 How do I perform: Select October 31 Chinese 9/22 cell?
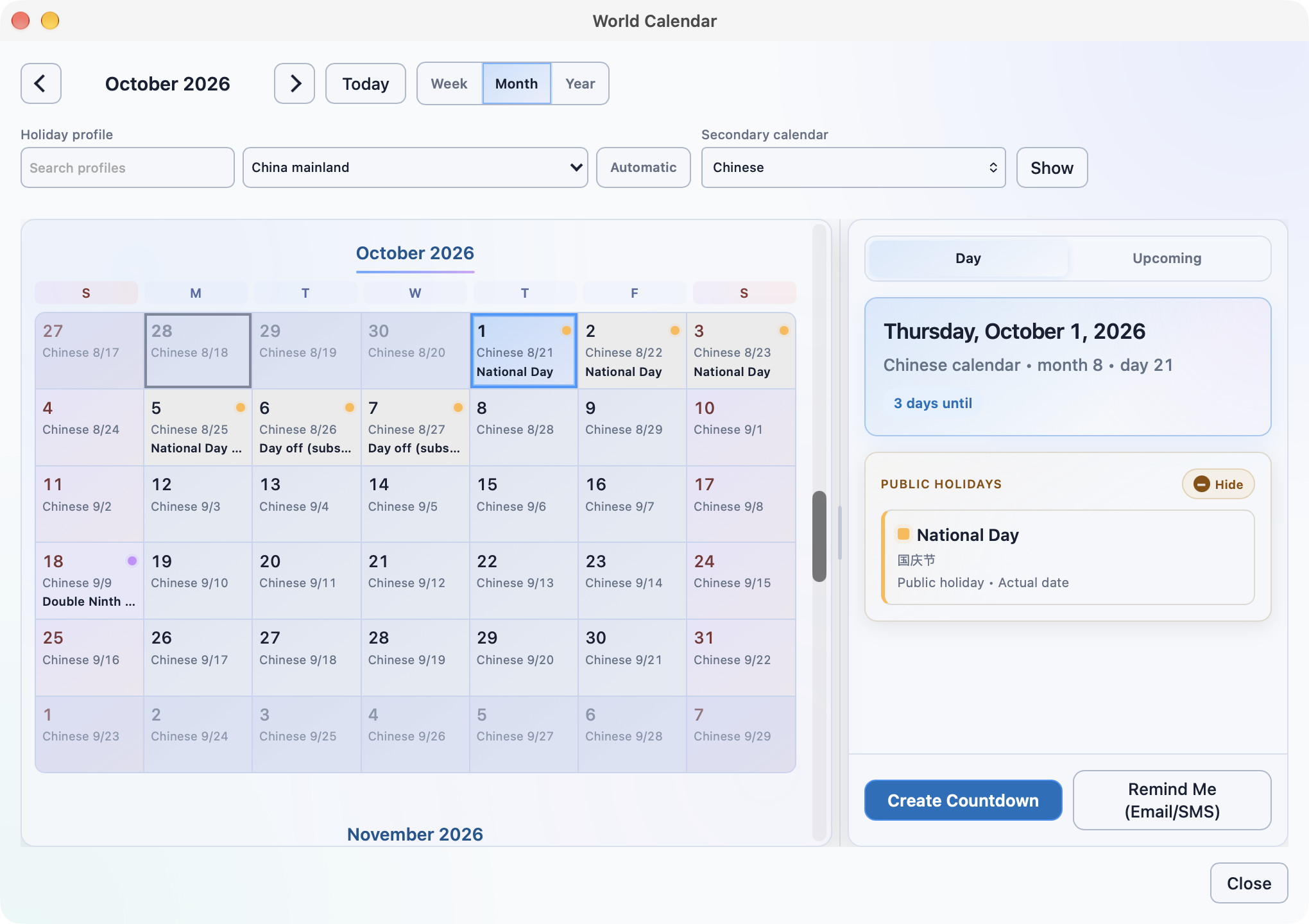pos(740,658)
